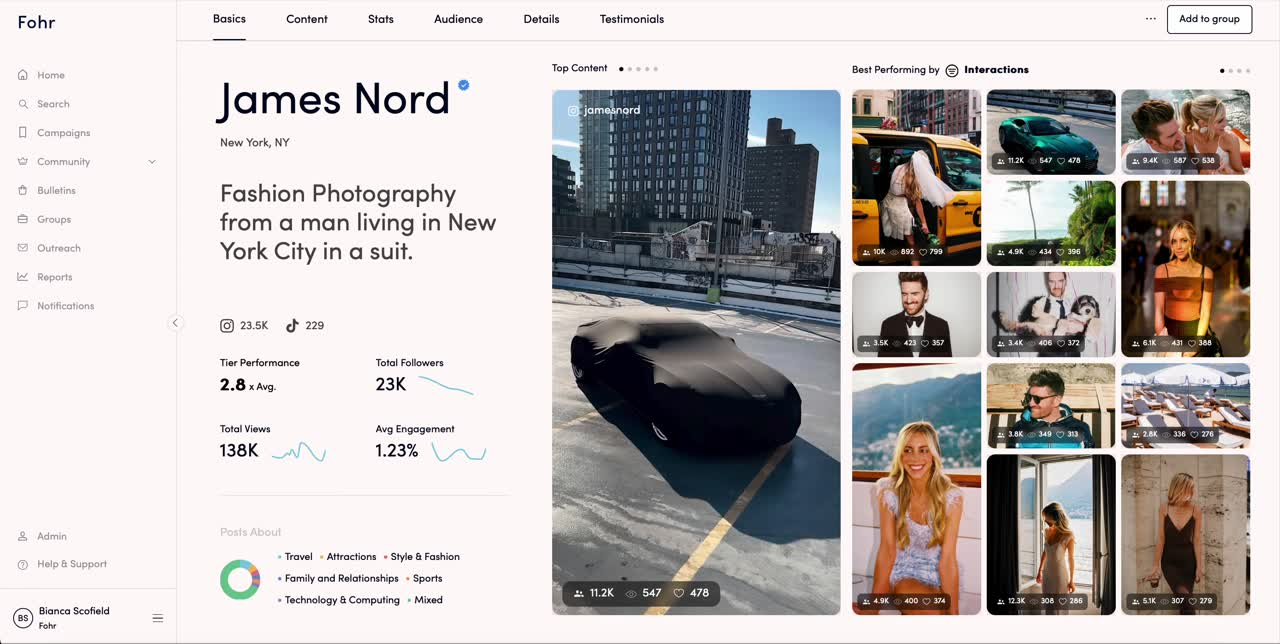1280x644 pixels.
Task: Click the TikTok icon beside 229
Action: pyautogui.click(x=292, y=326)
